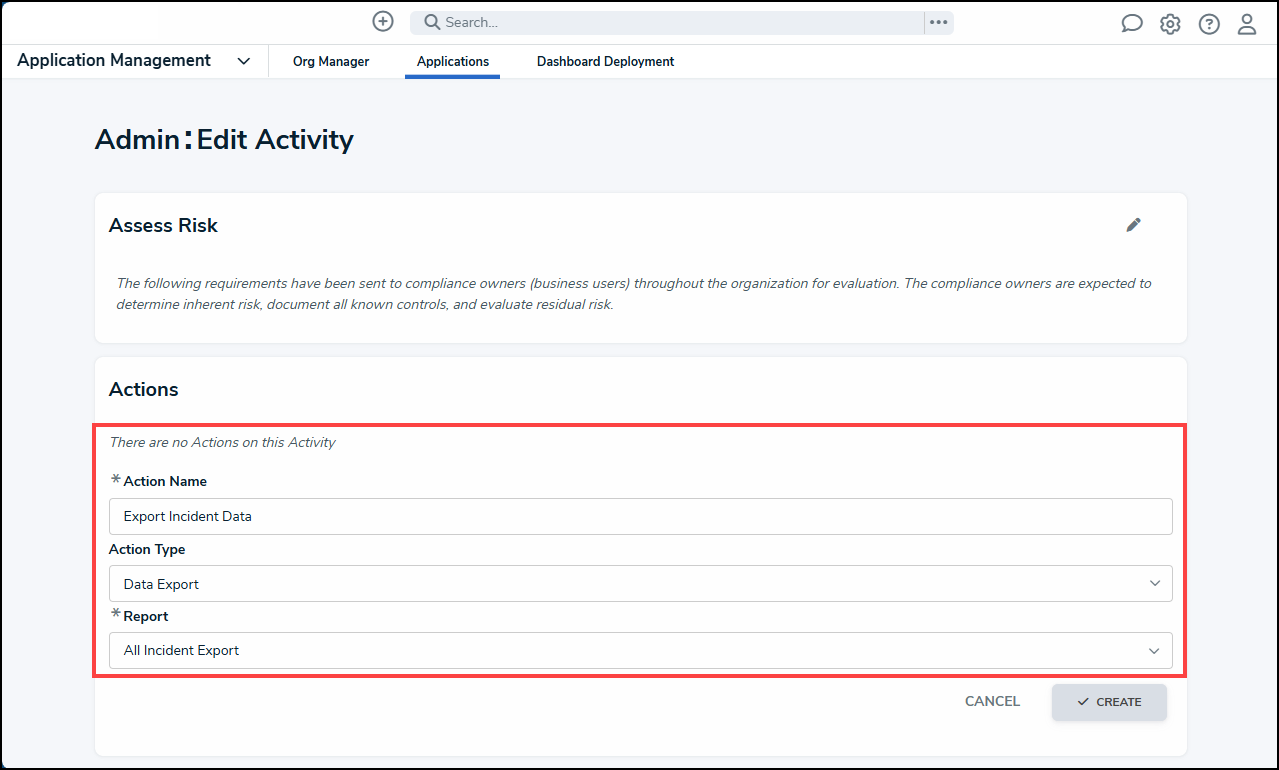Viewport: 1279px width, 770px height.
Task: Select the Applications tab
Action: (453, 62)
